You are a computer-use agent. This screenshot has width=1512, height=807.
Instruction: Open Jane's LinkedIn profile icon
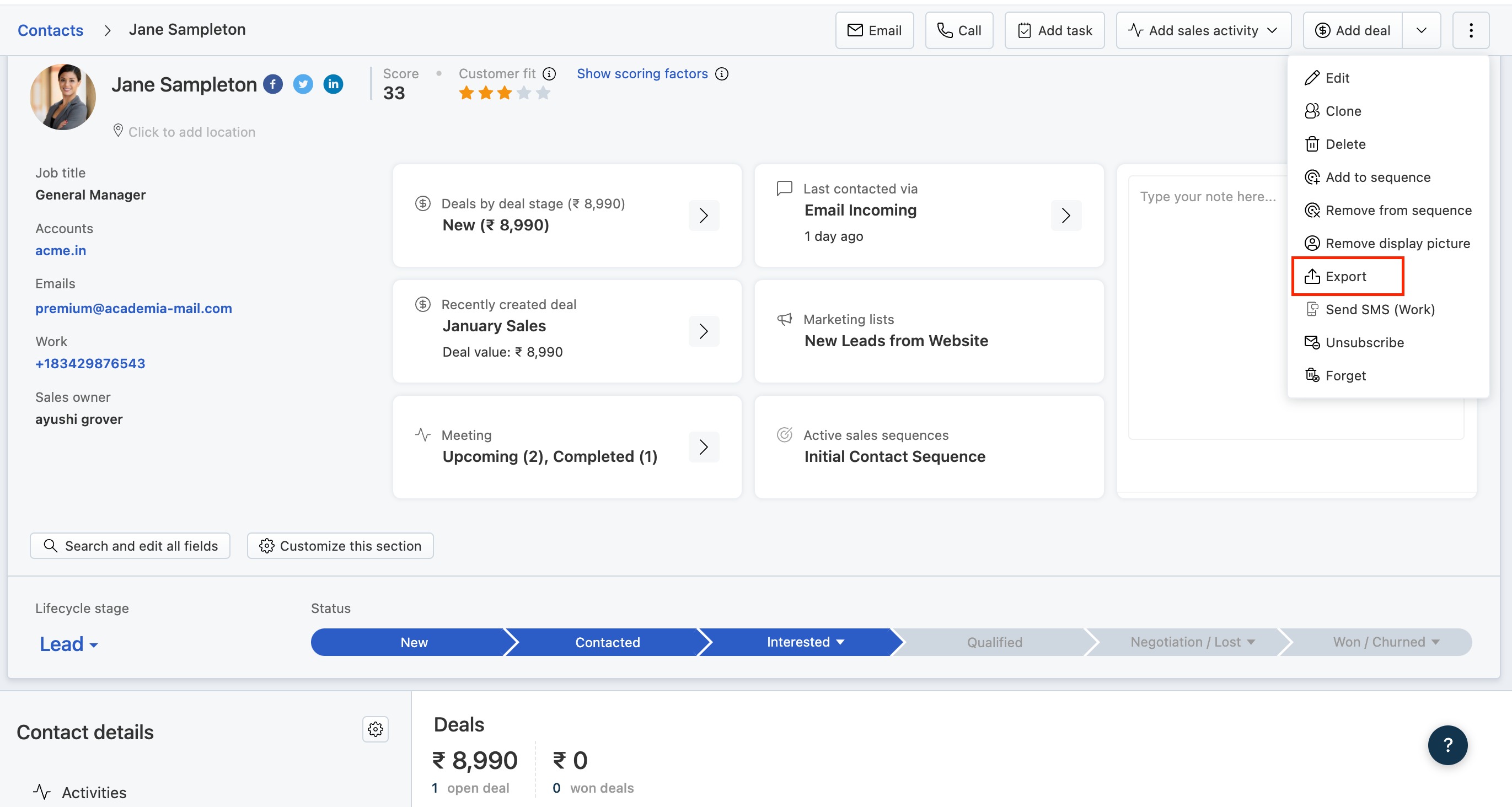click(x=333, y=84)
